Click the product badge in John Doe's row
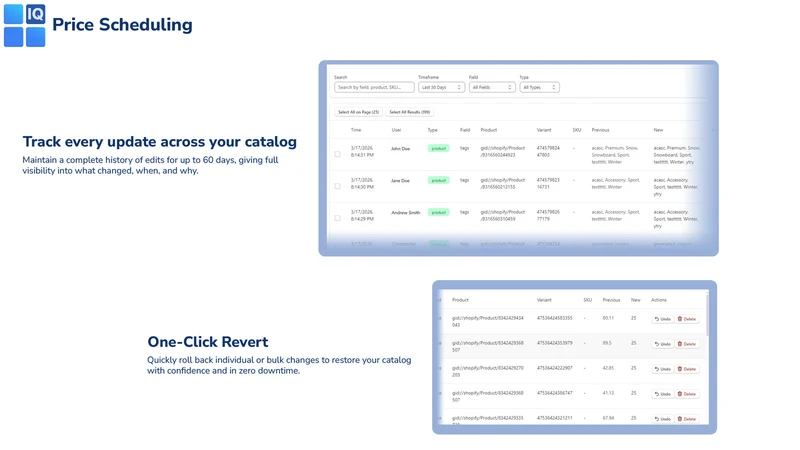Image resolution: width=800 pixels, height=450 pixels. (438, 148)
